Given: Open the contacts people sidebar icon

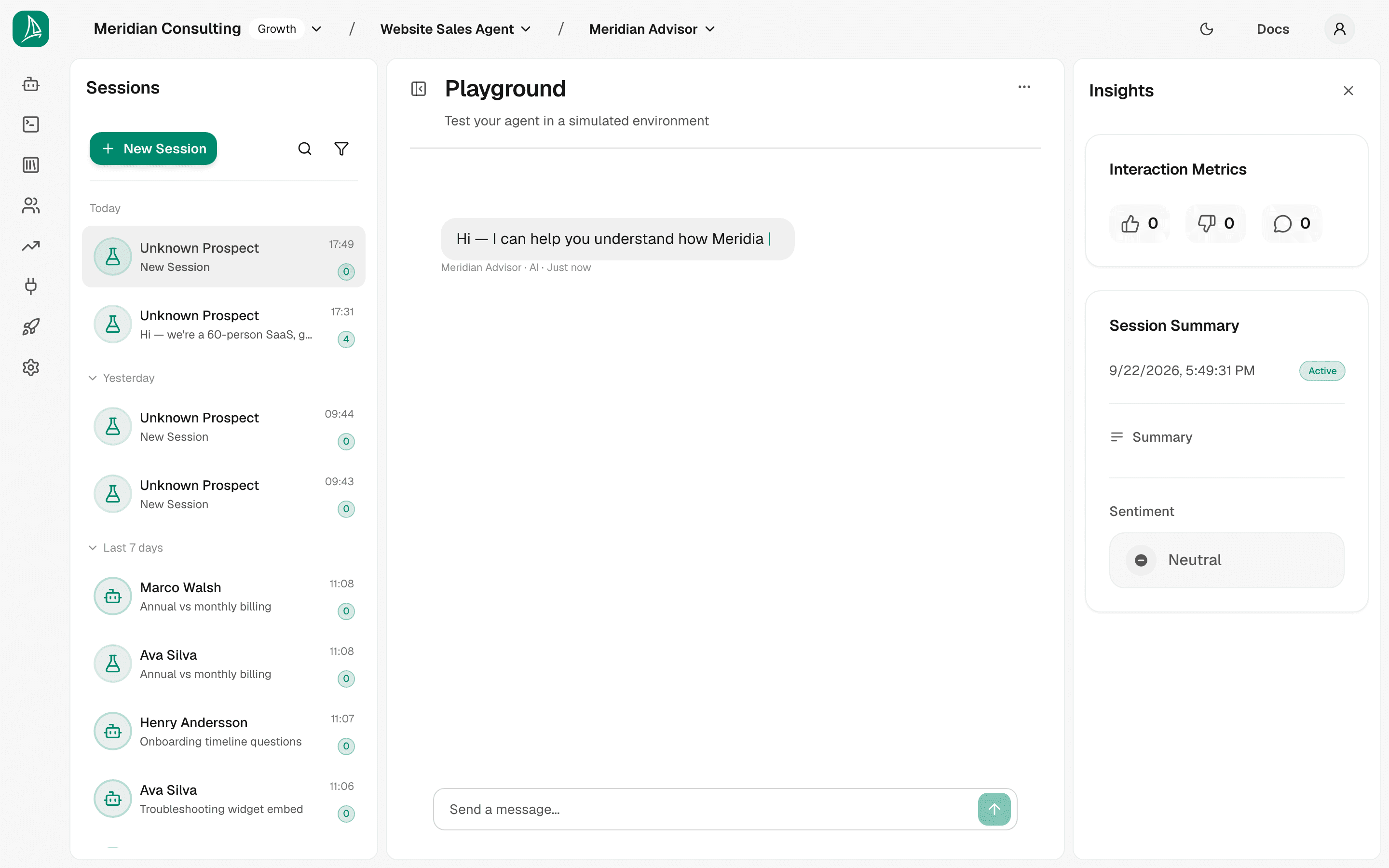Looking at the screenshot, I should tap(31, 205).
